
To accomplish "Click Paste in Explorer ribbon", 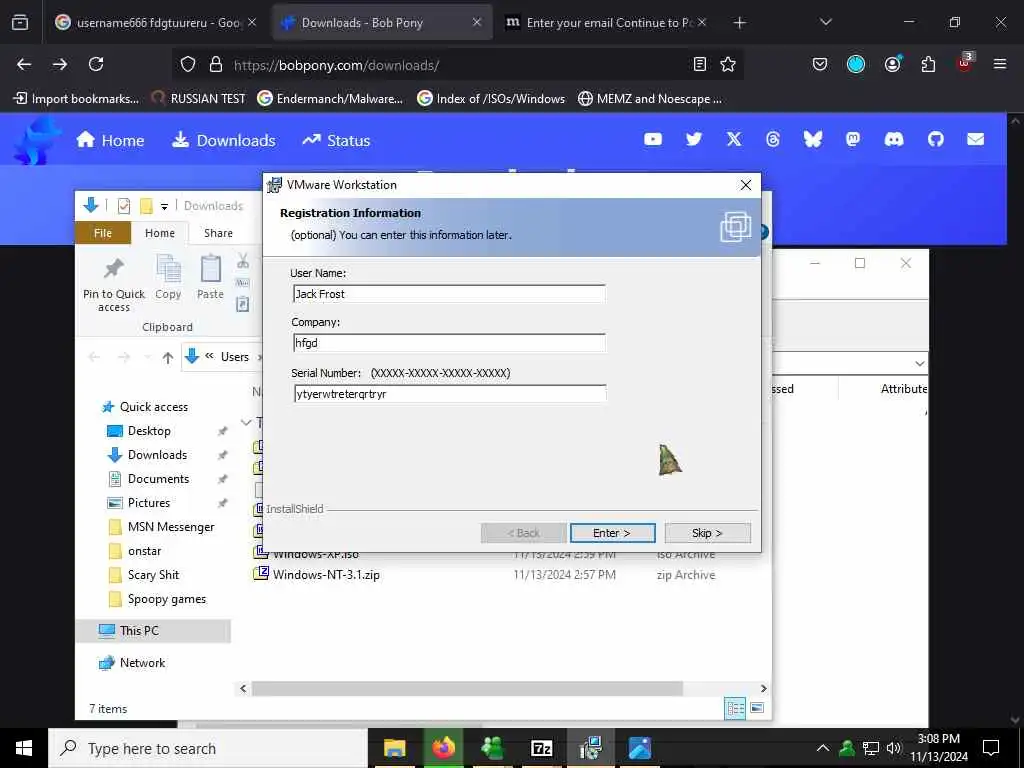I will pos(210,278).
